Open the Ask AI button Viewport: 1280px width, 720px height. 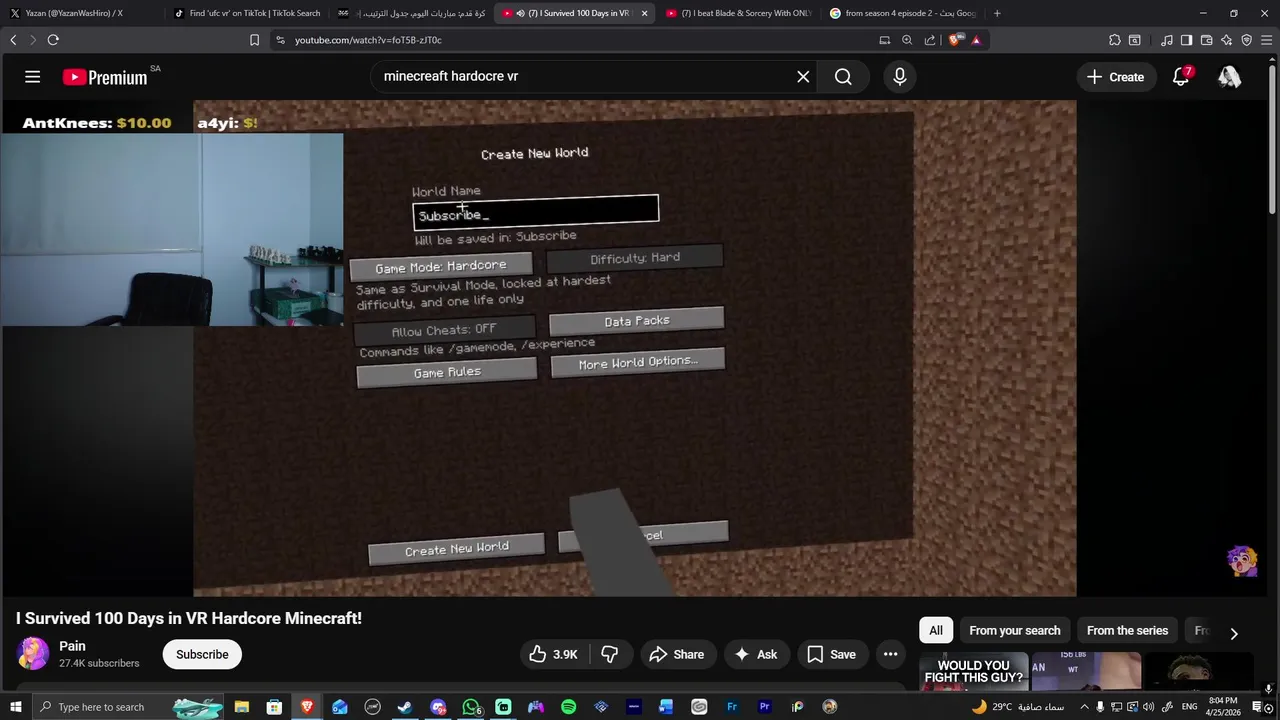[755, 654]
